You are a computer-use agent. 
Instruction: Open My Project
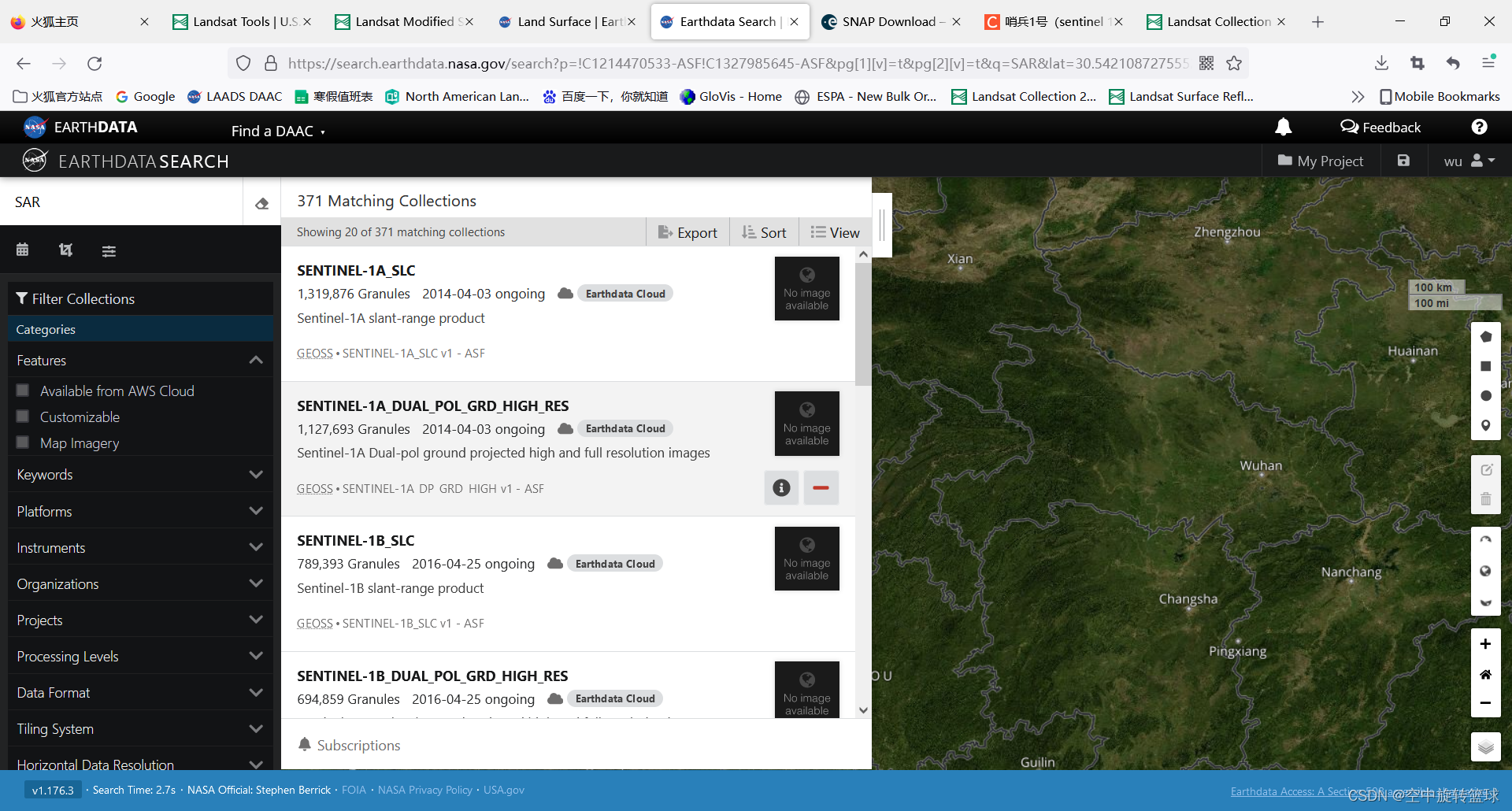[1321, 161]
